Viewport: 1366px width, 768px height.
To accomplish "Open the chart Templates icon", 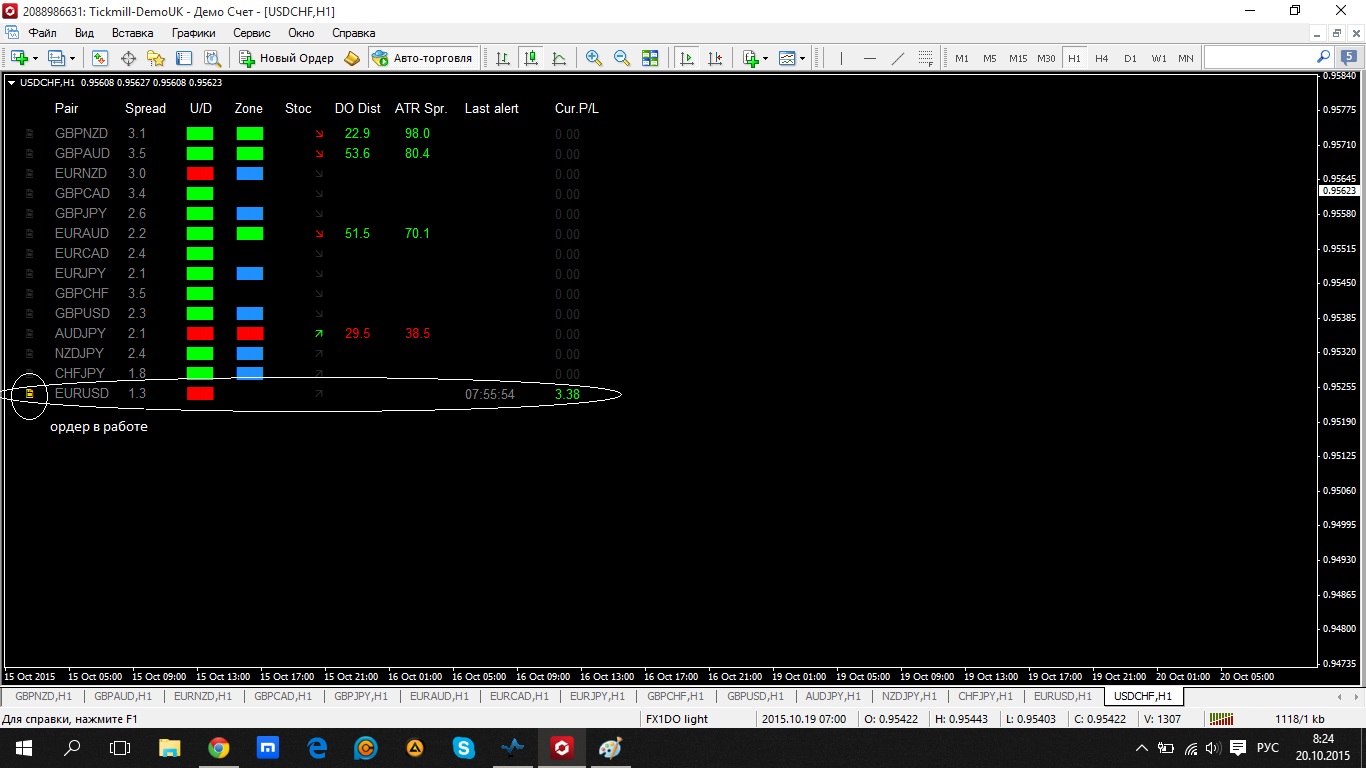I will click(x=788, y=58).
